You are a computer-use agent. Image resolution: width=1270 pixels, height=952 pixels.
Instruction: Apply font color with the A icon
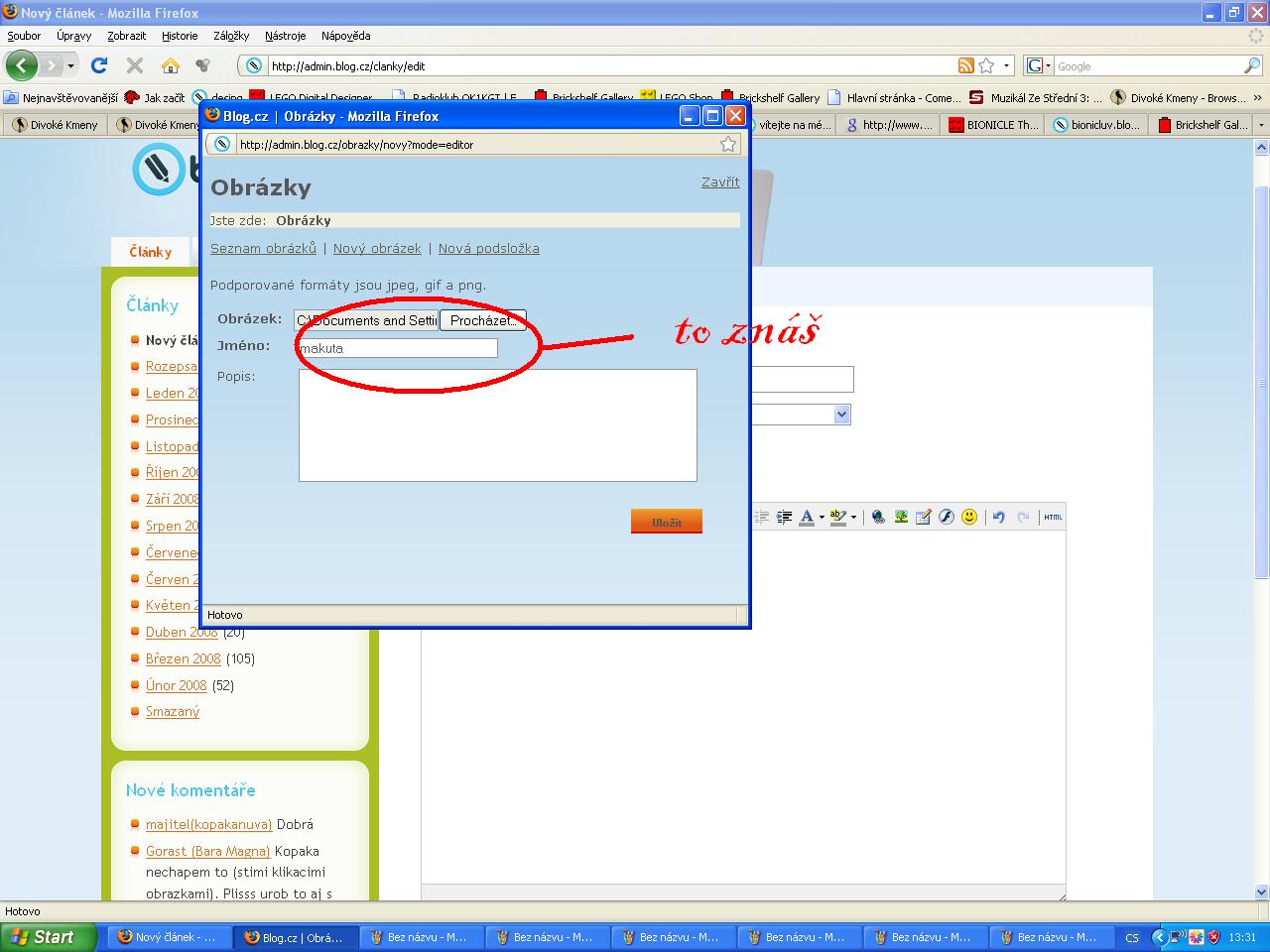[x=807, y=517]
